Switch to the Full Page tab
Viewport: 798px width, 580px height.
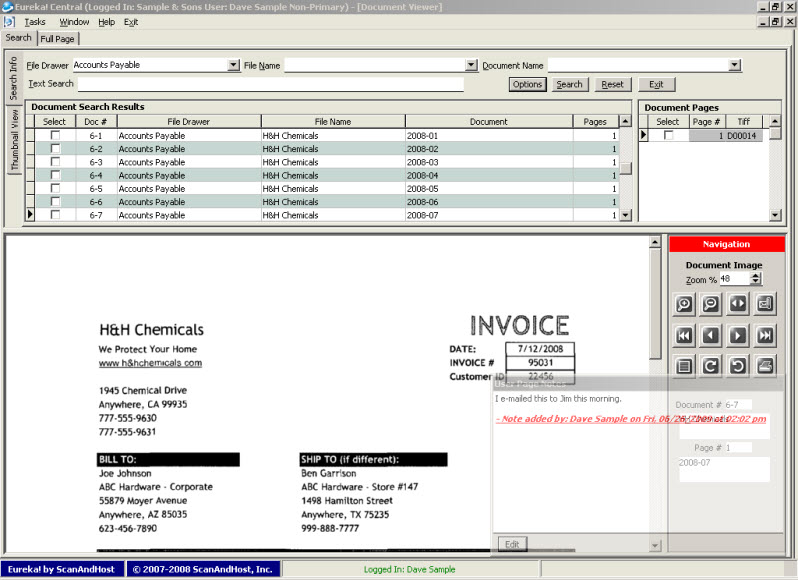point(58,39)
